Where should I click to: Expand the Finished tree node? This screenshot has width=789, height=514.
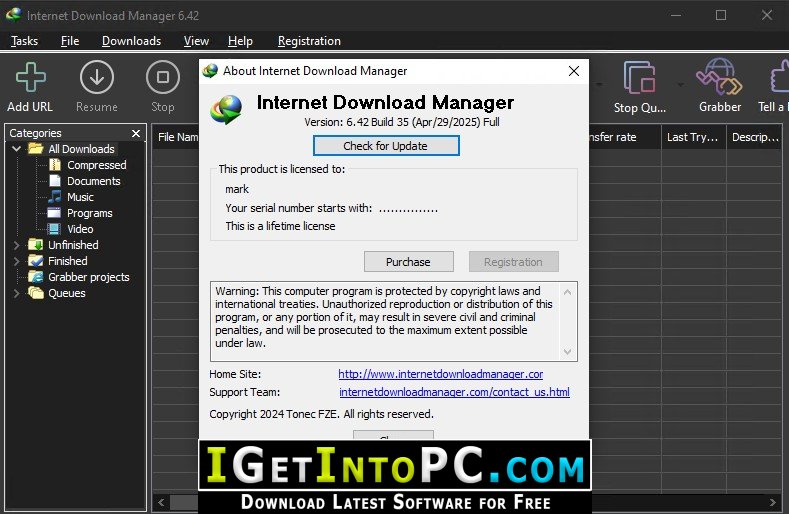[17, 261]
